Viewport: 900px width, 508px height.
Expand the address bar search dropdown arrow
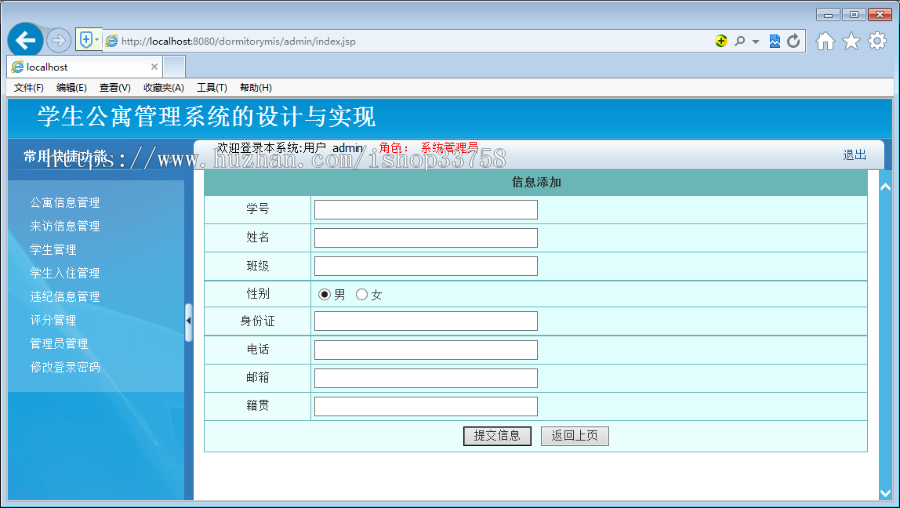pos(755,41)
